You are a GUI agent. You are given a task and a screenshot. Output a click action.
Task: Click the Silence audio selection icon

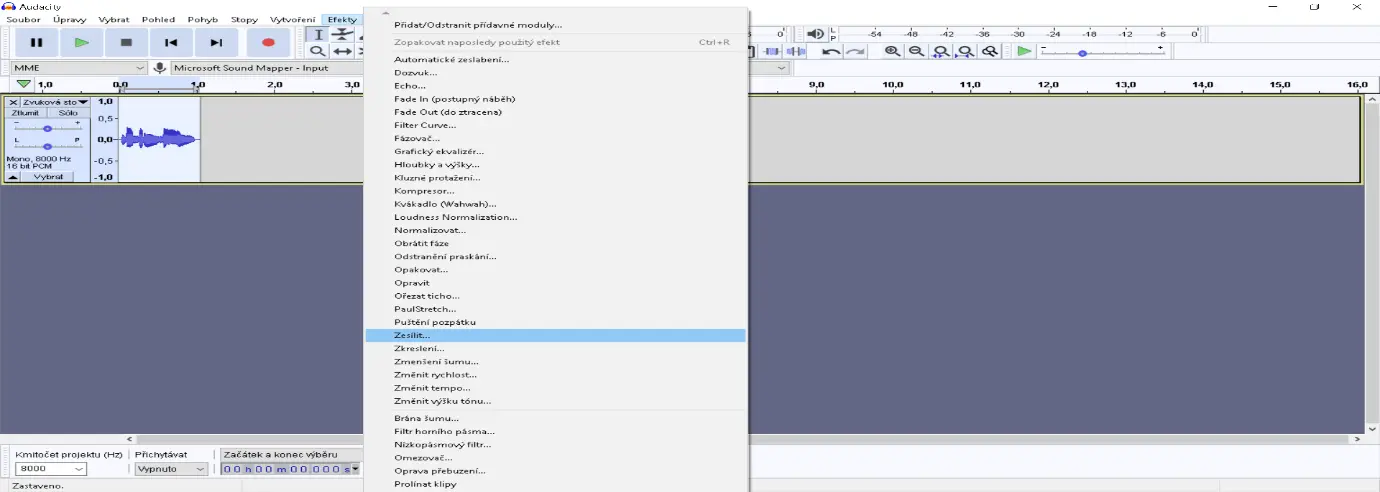tap(796, 51)
